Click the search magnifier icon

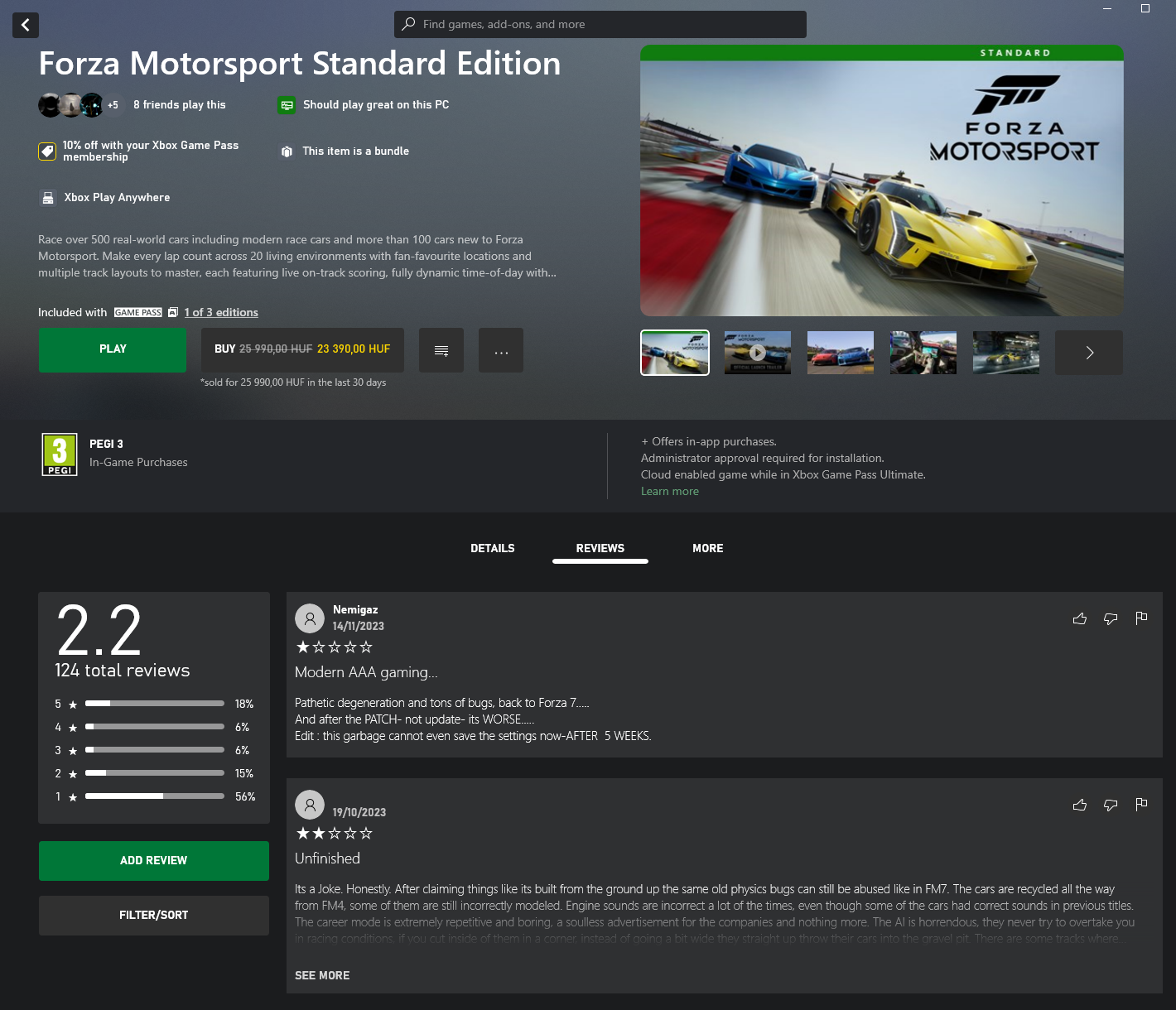tap(408, 24)
